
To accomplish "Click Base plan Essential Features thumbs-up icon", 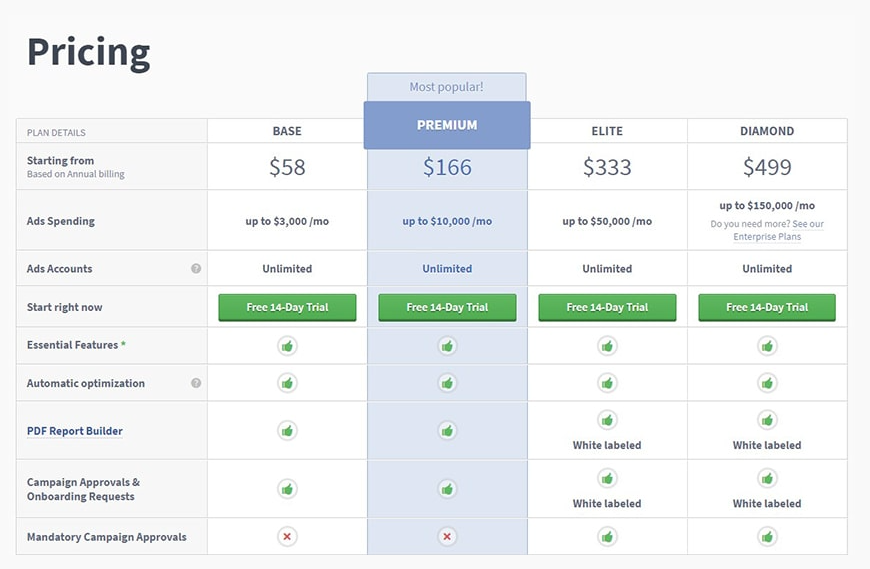I will point(287,346).
